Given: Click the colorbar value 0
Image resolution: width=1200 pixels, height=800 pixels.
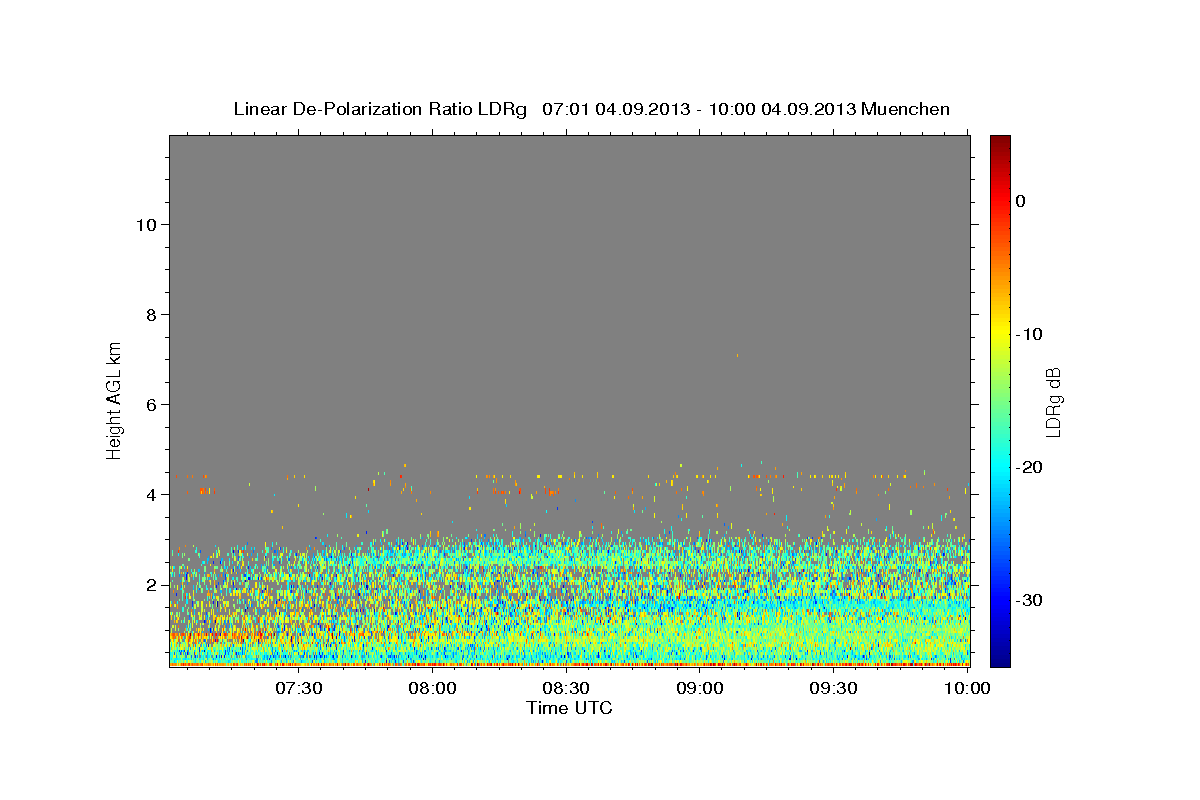Looking at the screenshot, I should click(x=1020, y=201).
